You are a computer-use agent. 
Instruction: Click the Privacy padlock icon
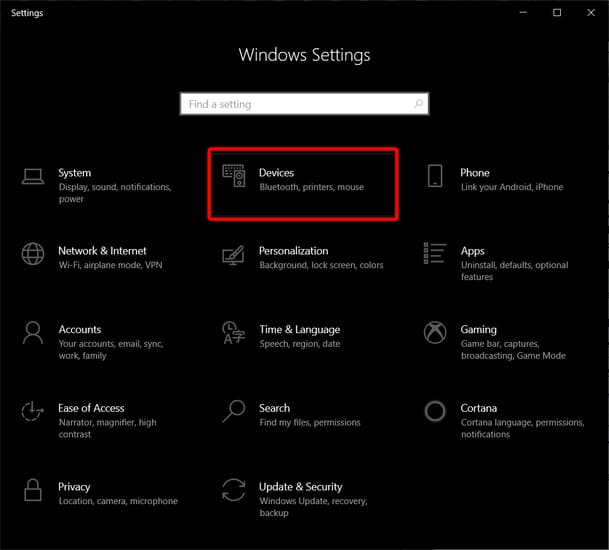point(33,490)
